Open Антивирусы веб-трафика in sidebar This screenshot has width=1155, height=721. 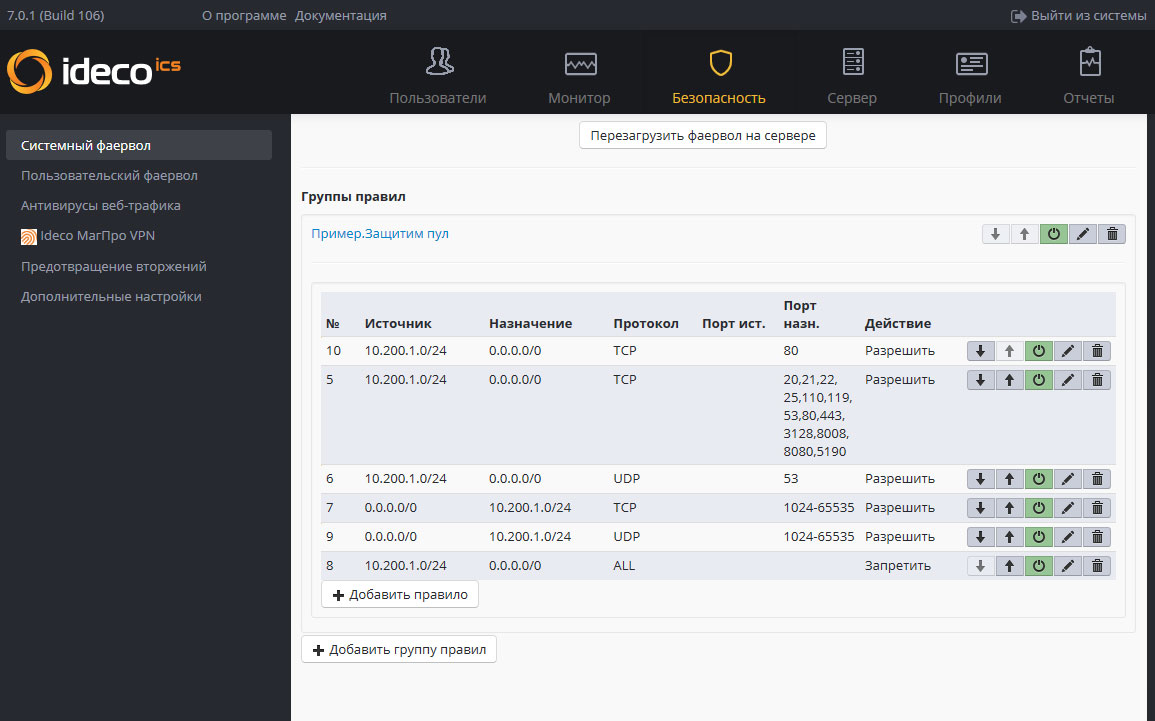(100, 205)
